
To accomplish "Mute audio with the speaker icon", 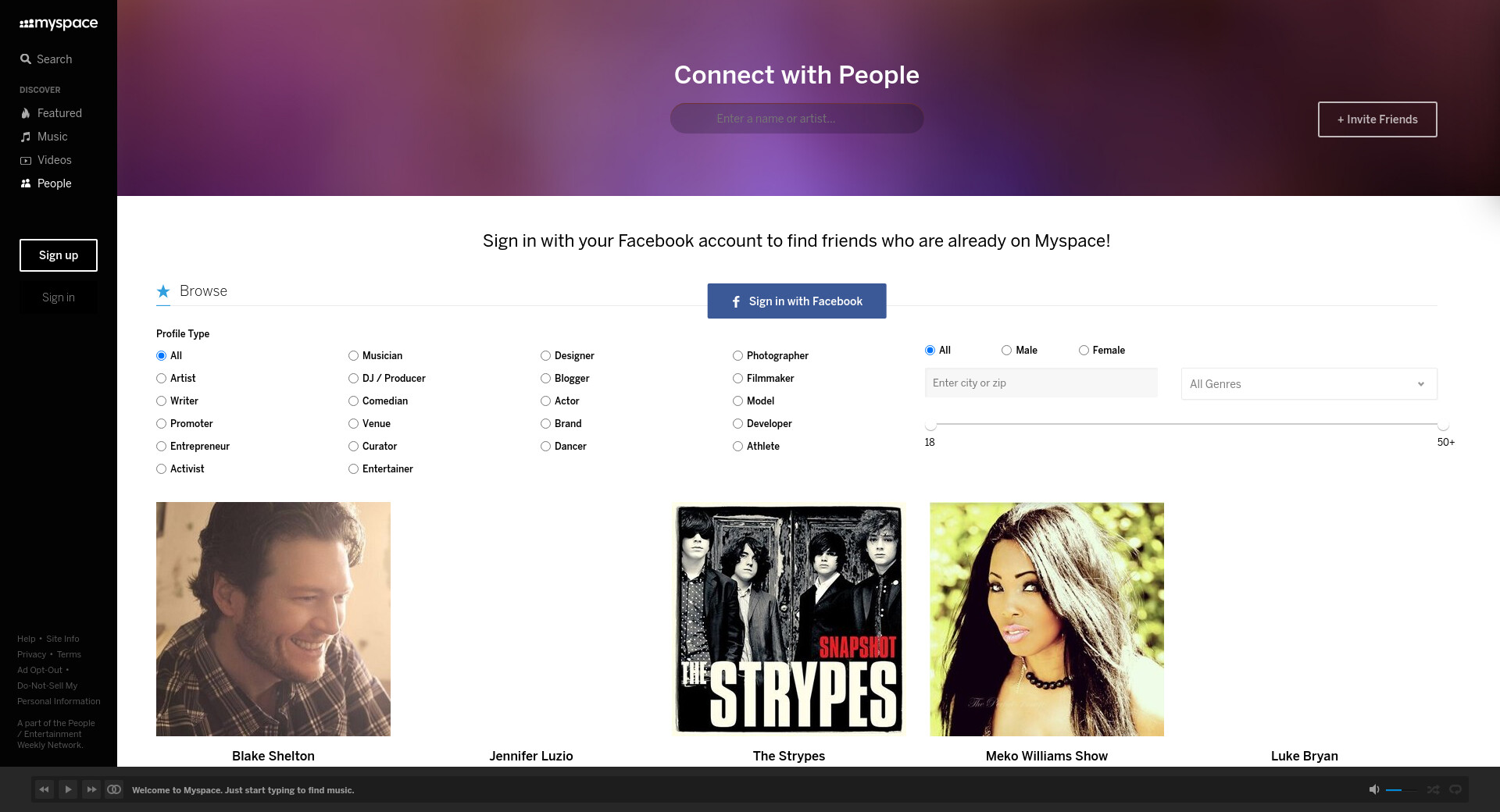I will point(1374,789).
